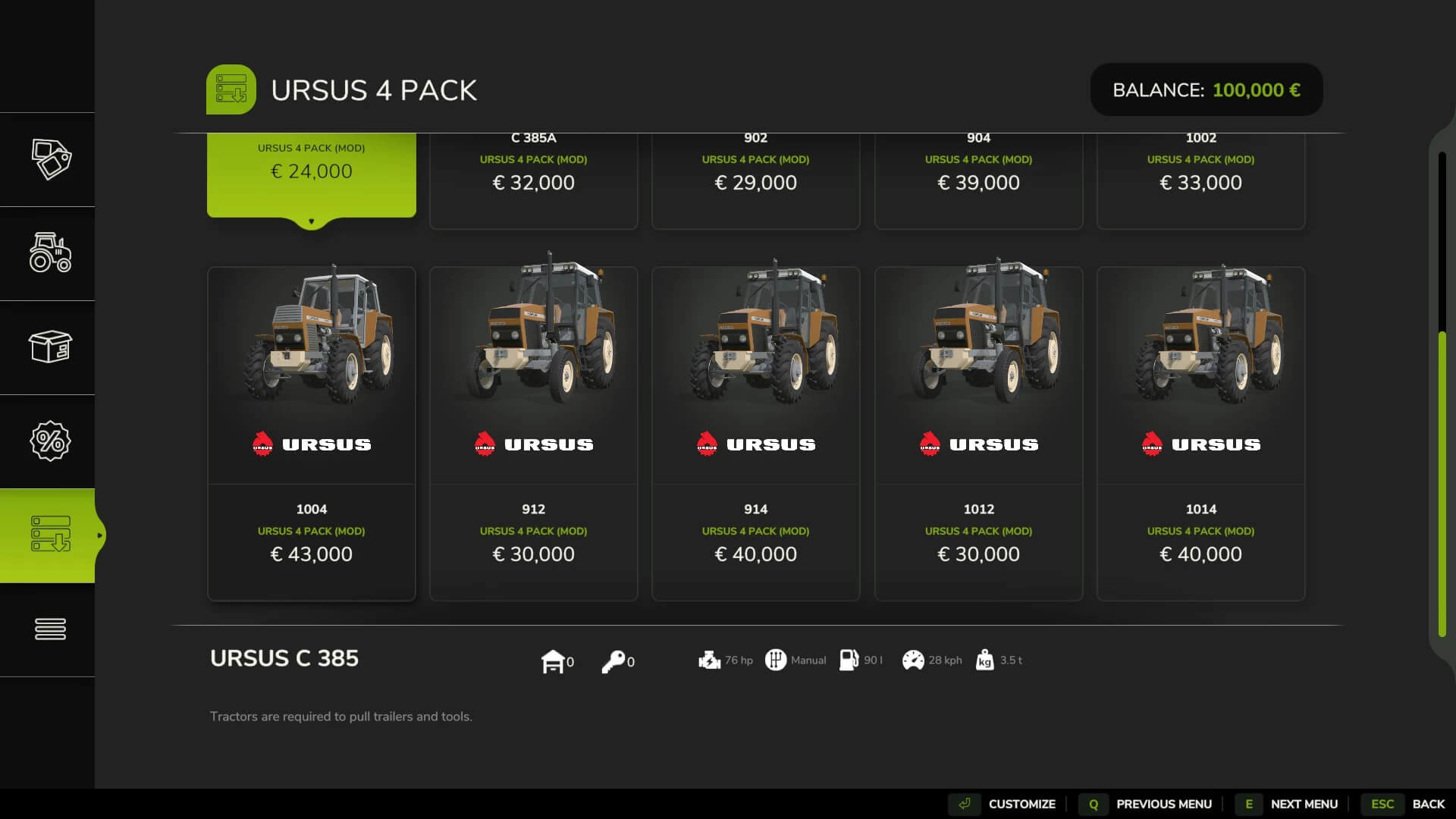Click the owned garage count icon
1456x819 pixels.
tap(554, 661)
